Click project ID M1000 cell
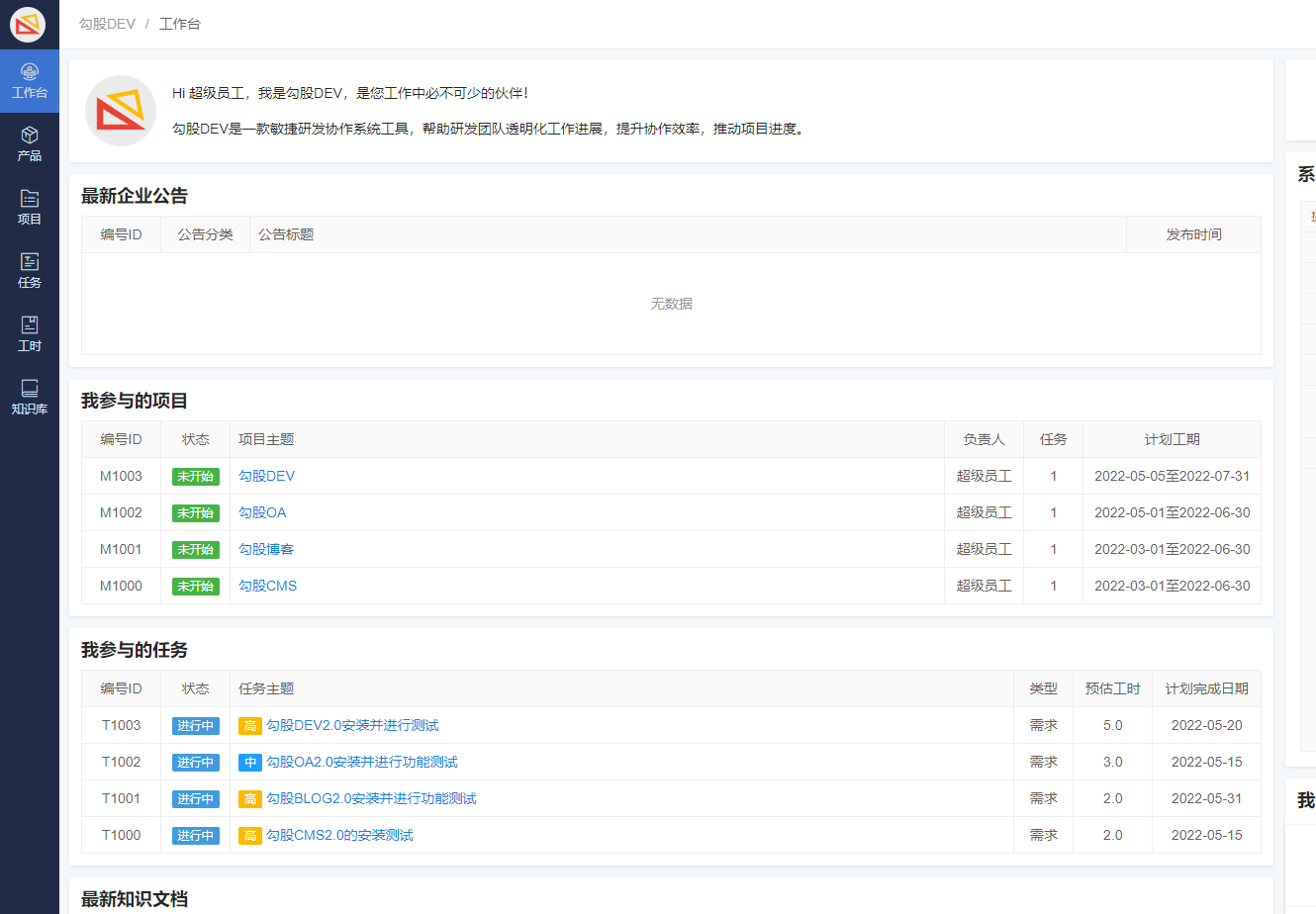Screen dimensions: 1316x914 pos(121,586)
